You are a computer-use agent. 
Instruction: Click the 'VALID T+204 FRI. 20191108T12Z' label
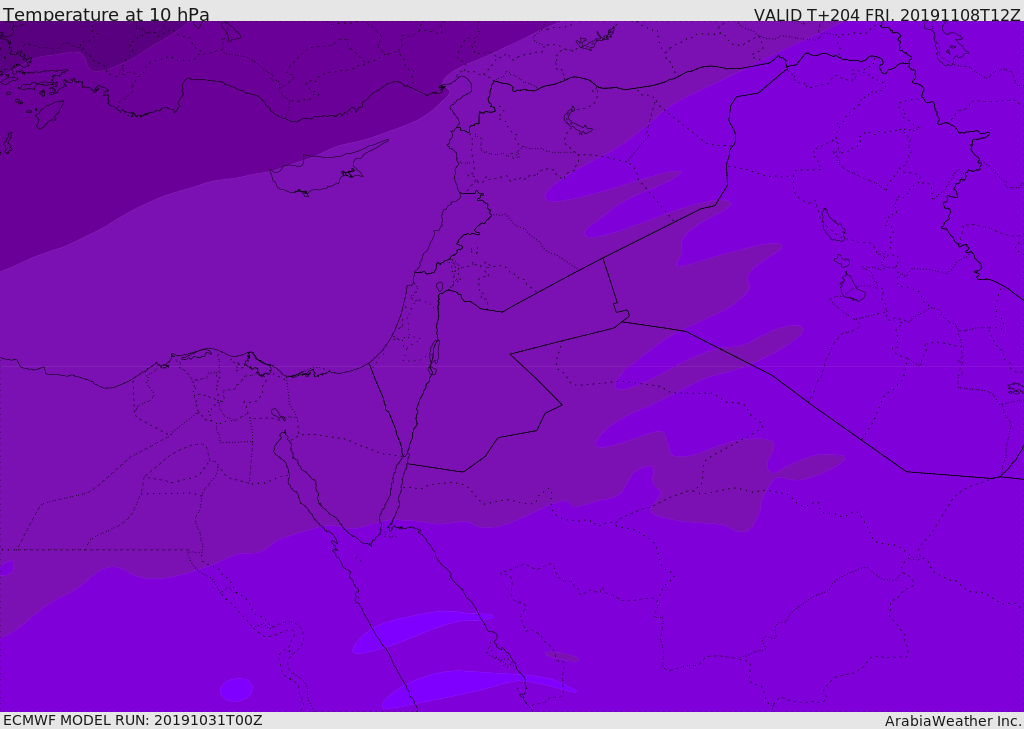(x=887, y=14)
